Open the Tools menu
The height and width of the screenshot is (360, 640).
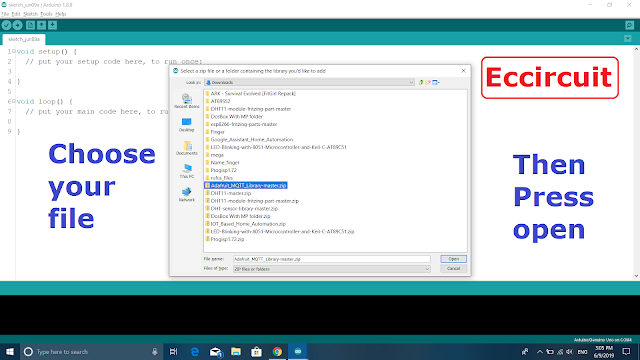point(46,14)
